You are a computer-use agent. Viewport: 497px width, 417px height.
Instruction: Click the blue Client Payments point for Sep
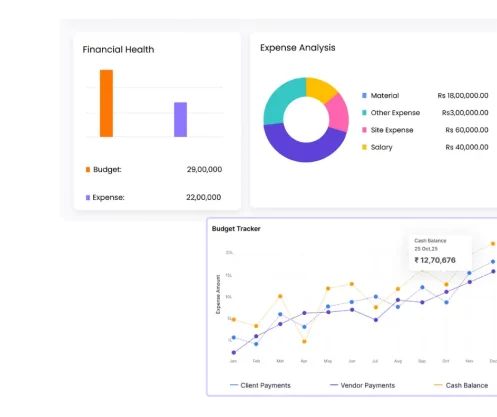click(422, 287)
